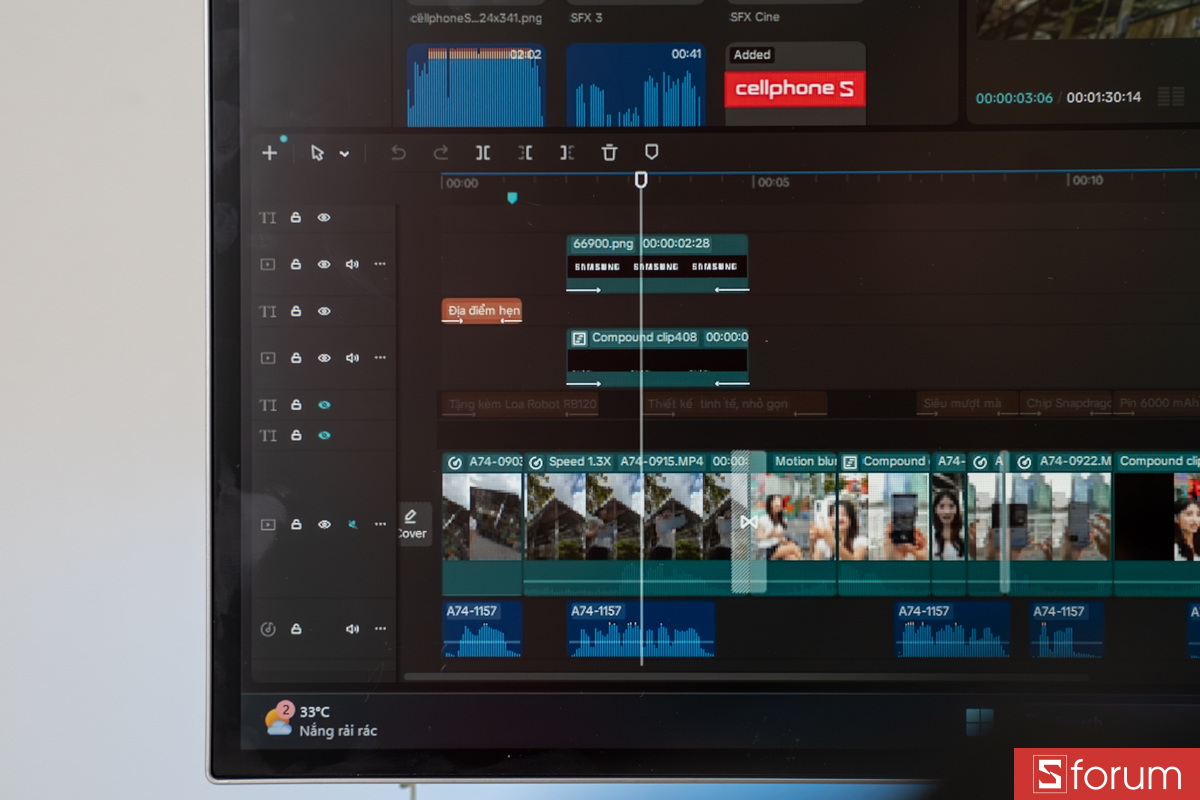Open more options for 66900.png track

click(x=380, y=264)
